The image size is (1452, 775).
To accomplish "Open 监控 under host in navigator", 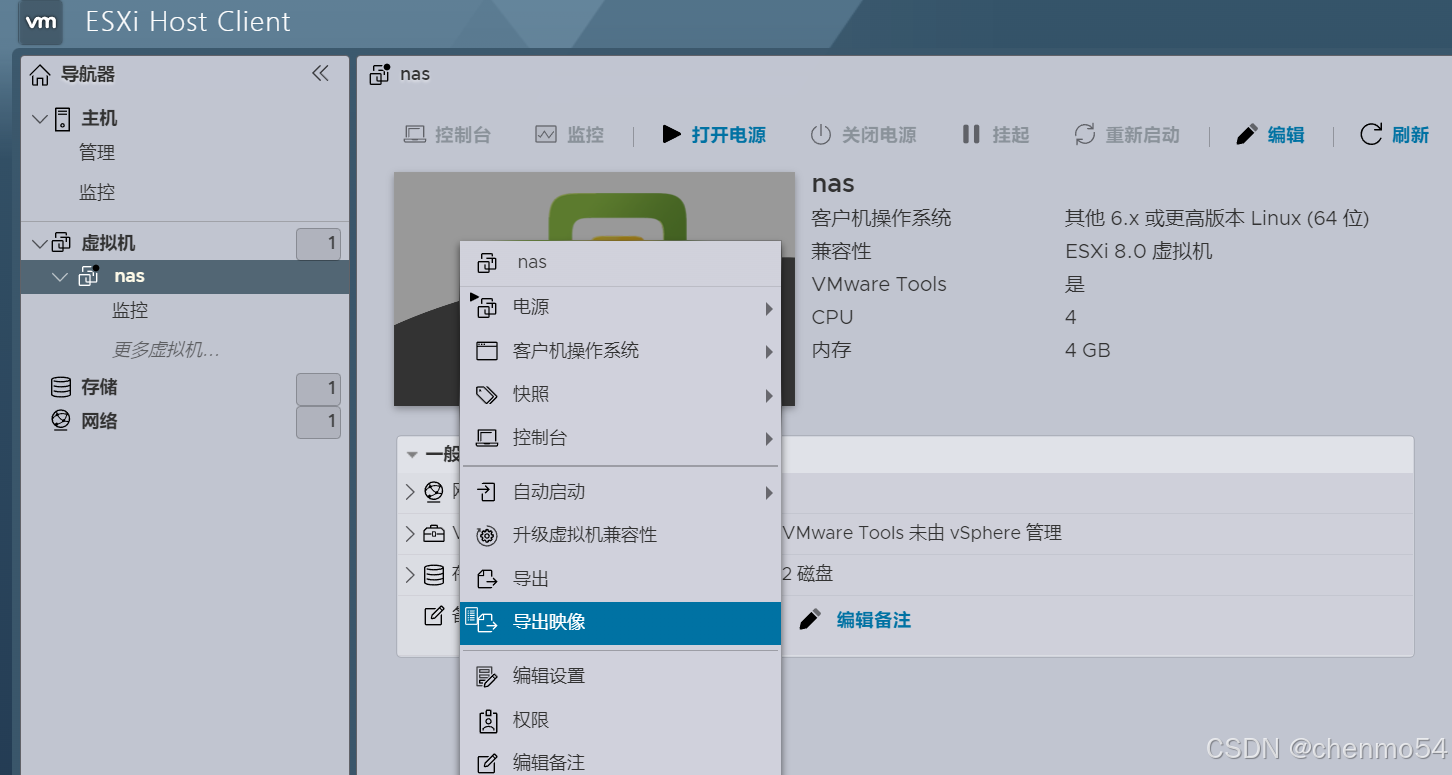I will (97, 192).
